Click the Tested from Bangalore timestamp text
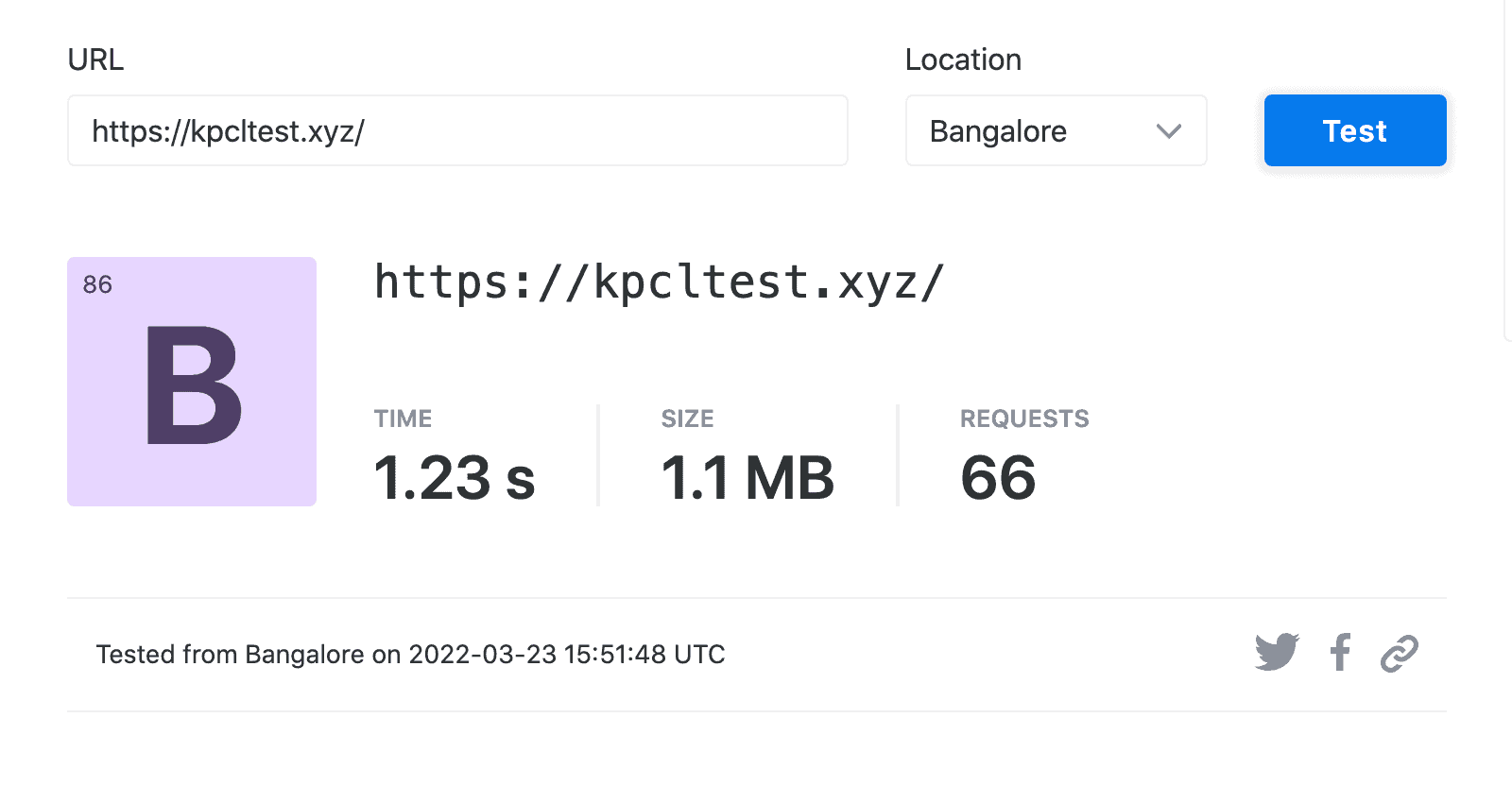The width and height of the screenshot is (1512, 786). 410,655
